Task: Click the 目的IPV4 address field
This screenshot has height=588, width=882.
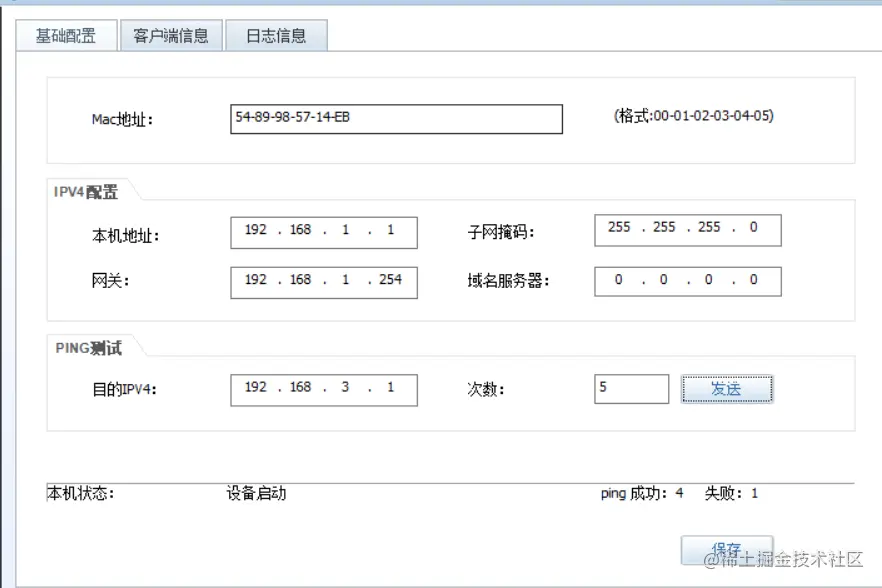Action: (324, 390)
